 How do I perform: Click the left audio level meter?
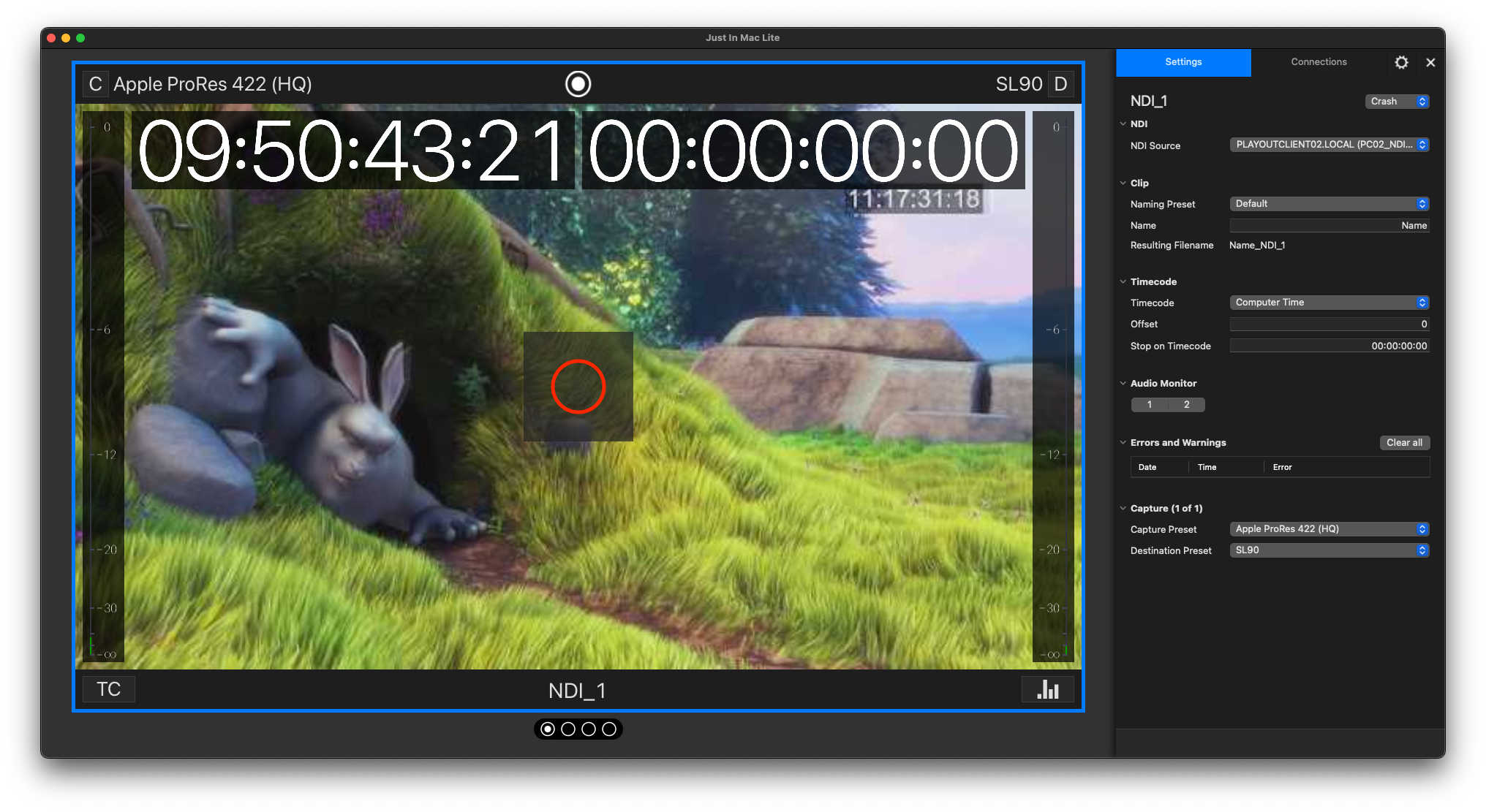coord(103,387)
